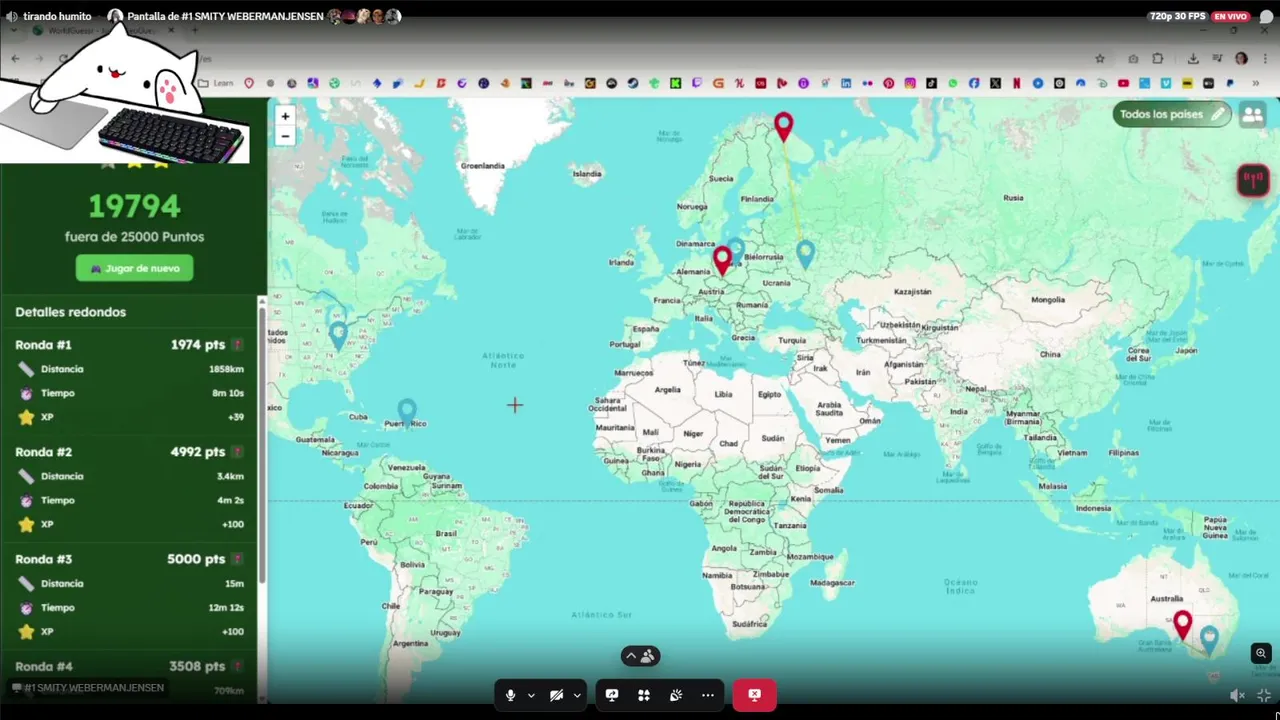
Task: Select the blue pin over Puerto Rico
Action: (x=406, y=412)
